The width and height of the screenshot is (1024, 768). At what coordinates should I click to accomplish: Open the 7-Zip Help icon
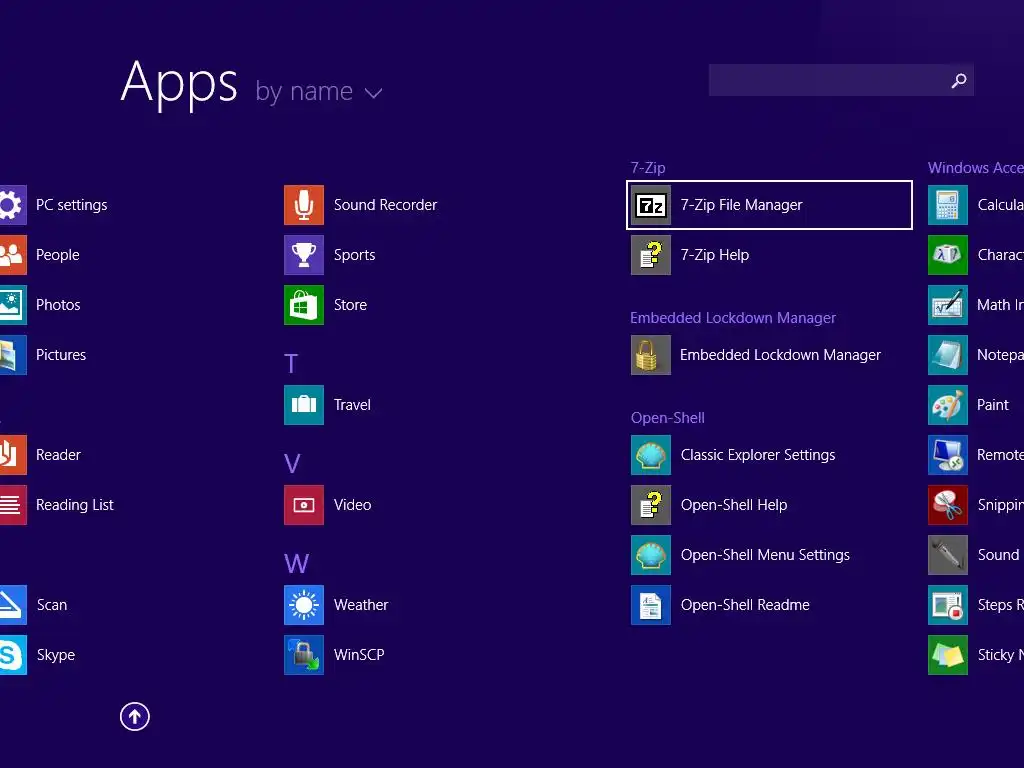(x=650, y=255)
